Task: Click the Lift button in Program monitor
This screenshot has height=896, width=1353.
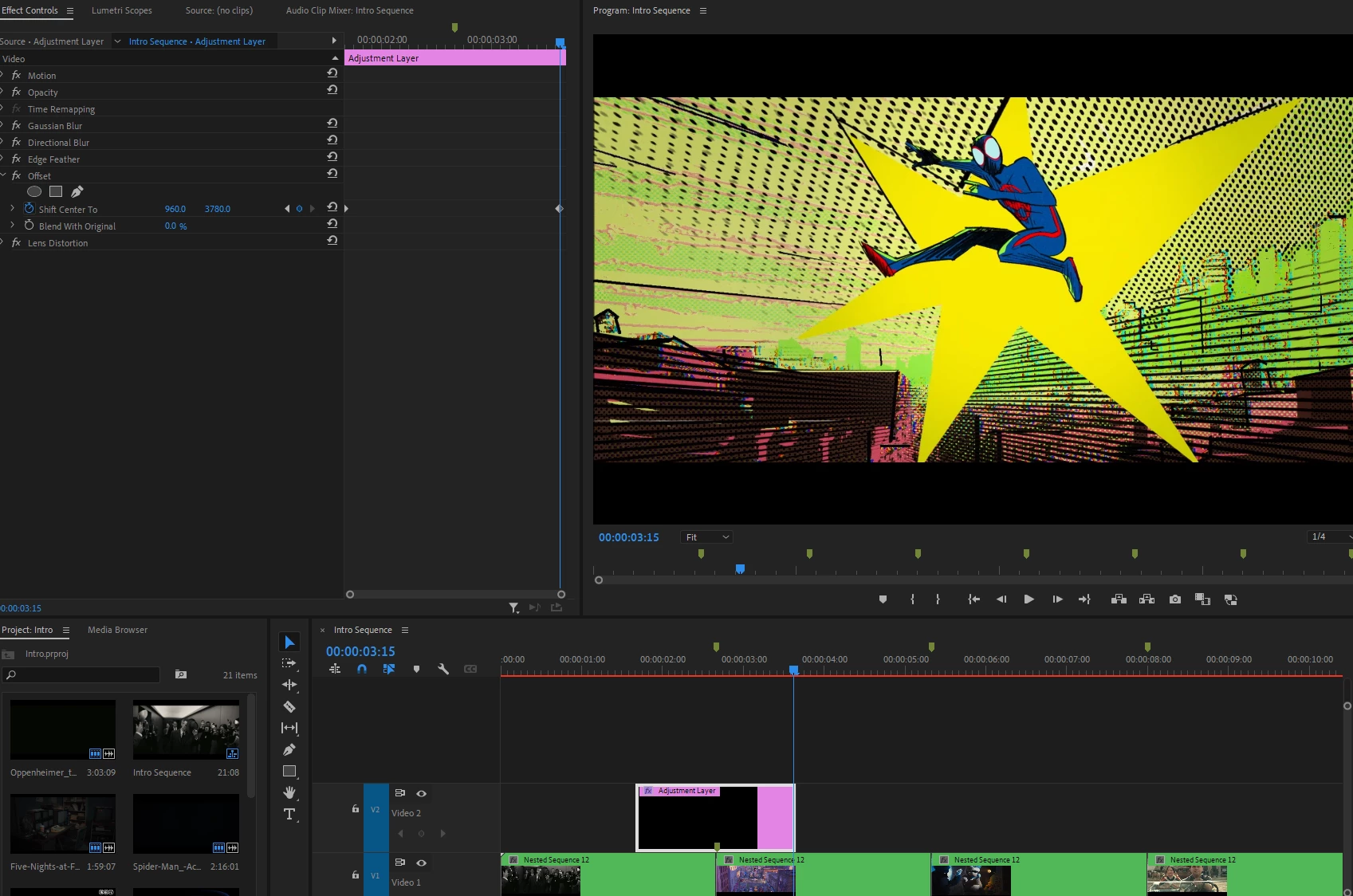Action: click(1119, 599)
